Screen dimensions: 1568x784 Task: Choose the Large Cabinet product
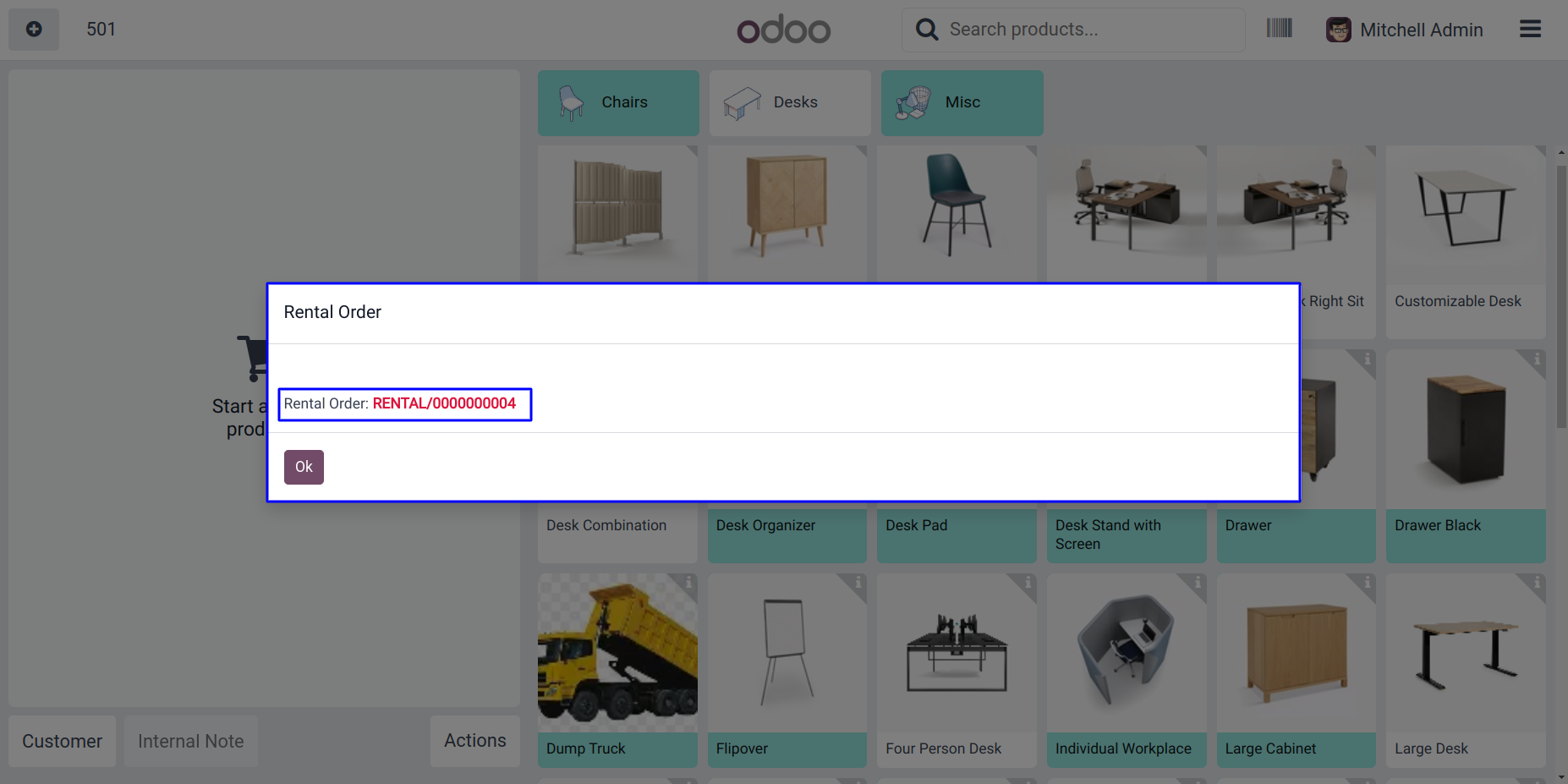pos(1297,671)
